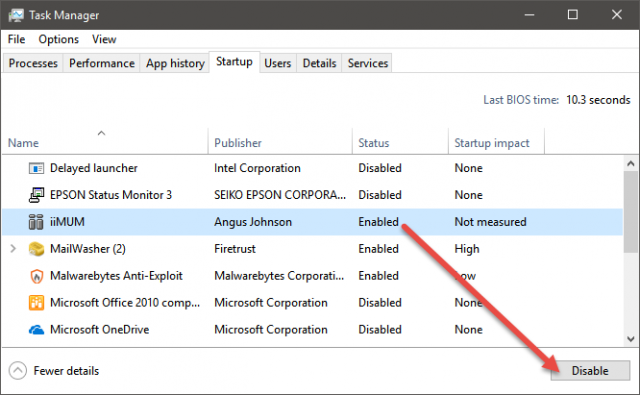The height and width of the screenshot is (395, 640).
Task: Switch to the Services tab
Action: point(367,63)
